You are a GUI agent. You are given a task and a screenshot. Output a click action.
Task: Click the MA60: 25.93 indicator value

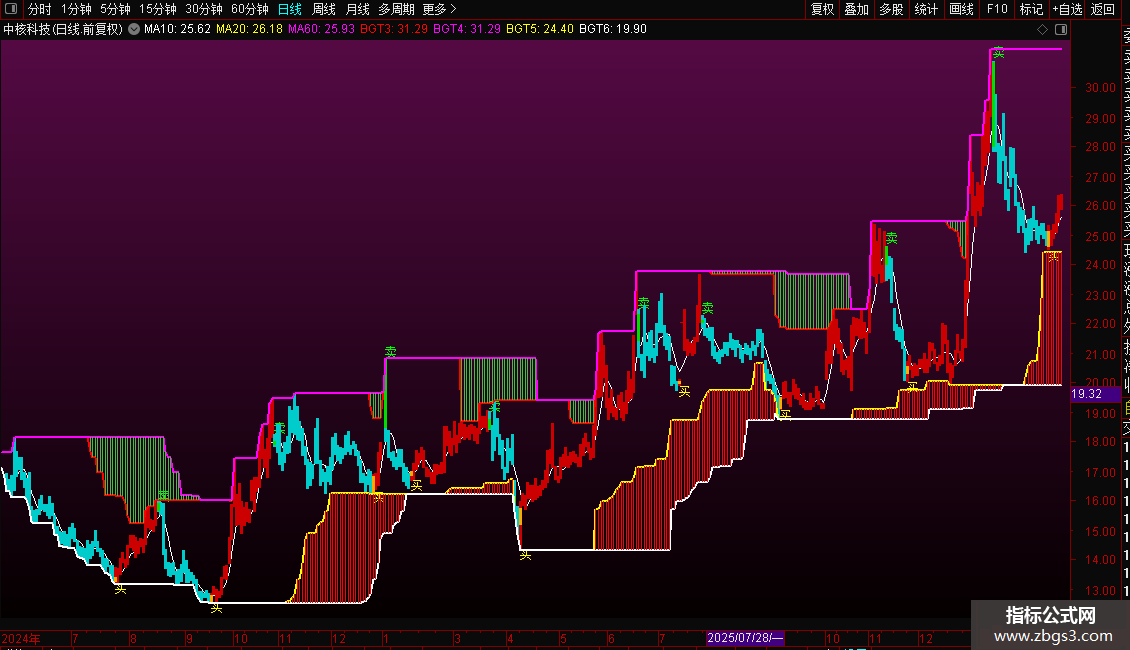[x=321, y=29]
